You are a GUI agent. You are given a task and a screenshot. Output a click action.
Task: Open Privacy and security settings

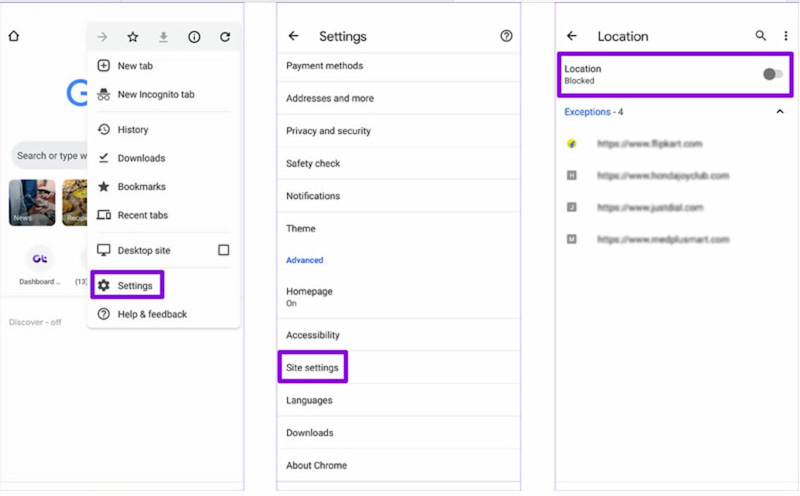(x=328, y=131)
